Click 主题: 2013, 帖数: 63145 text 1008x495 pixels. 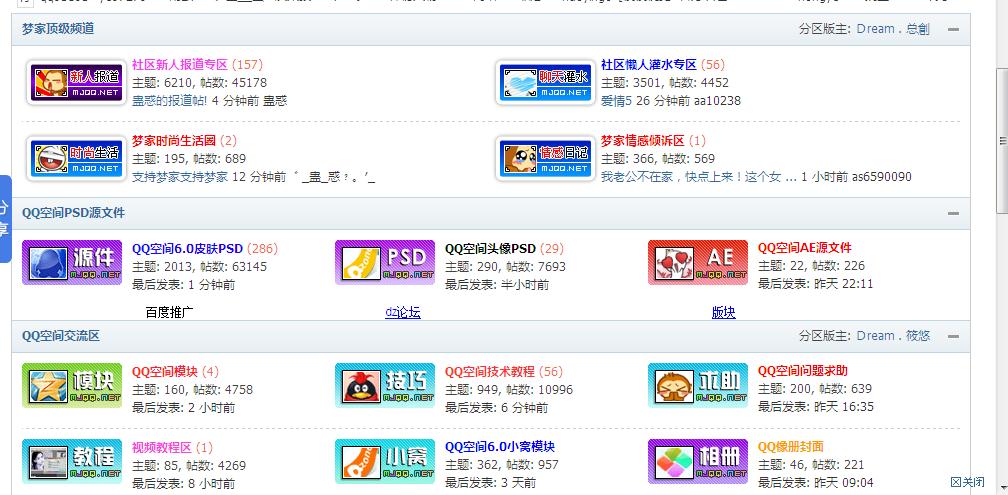[x=199, y=266]
